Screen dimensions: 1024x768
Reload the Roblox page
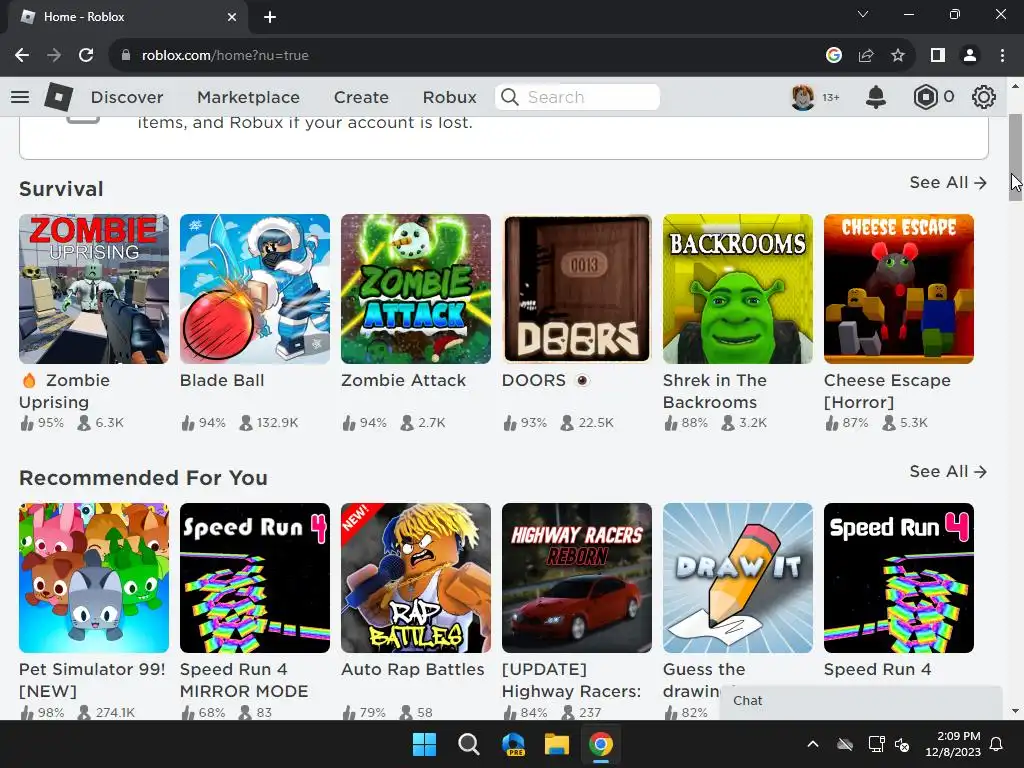coord(86,56)
